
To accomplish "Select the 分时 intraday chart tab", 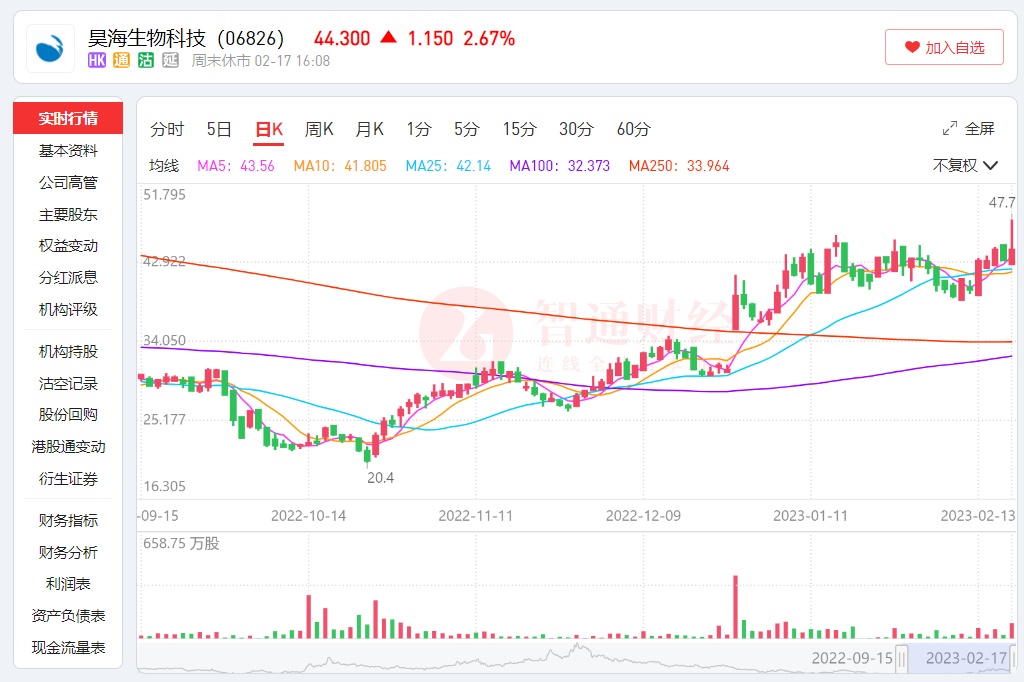I will tap(167, 129).
